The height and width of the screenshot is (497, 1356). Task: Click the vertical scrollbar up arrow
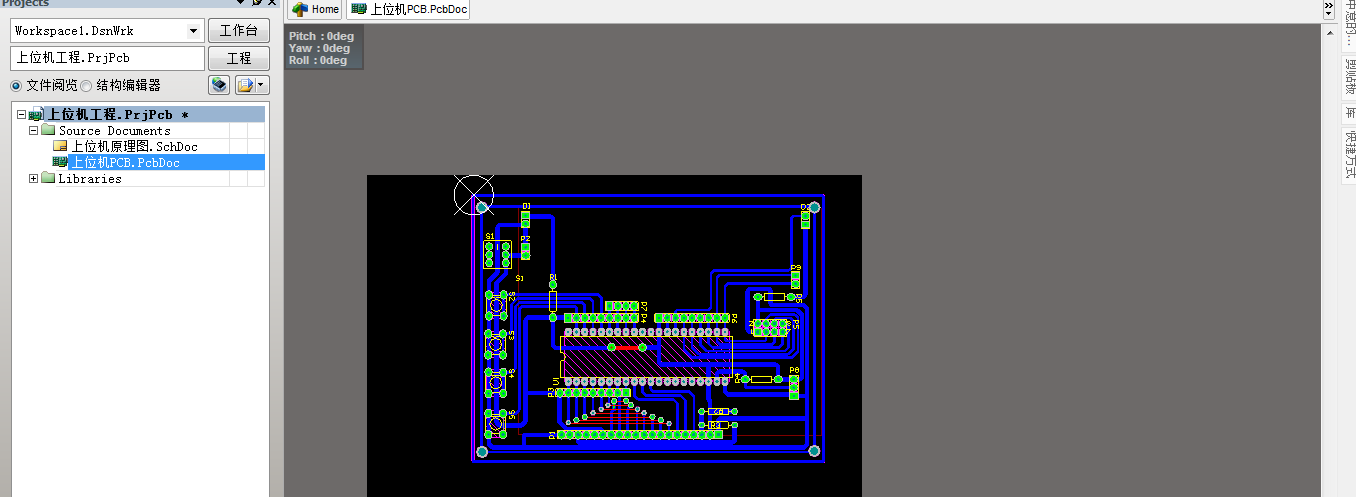click(1330, 33)
